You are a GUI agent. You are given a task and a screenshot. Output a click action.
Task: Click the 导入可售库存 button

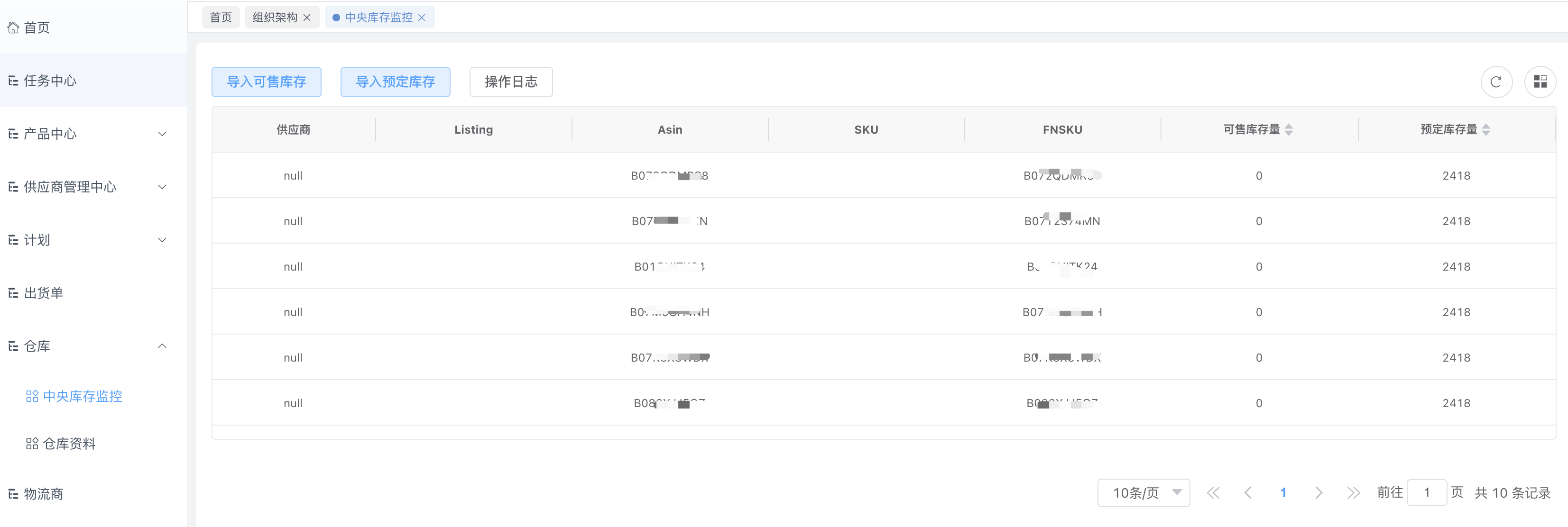(266, 82)
